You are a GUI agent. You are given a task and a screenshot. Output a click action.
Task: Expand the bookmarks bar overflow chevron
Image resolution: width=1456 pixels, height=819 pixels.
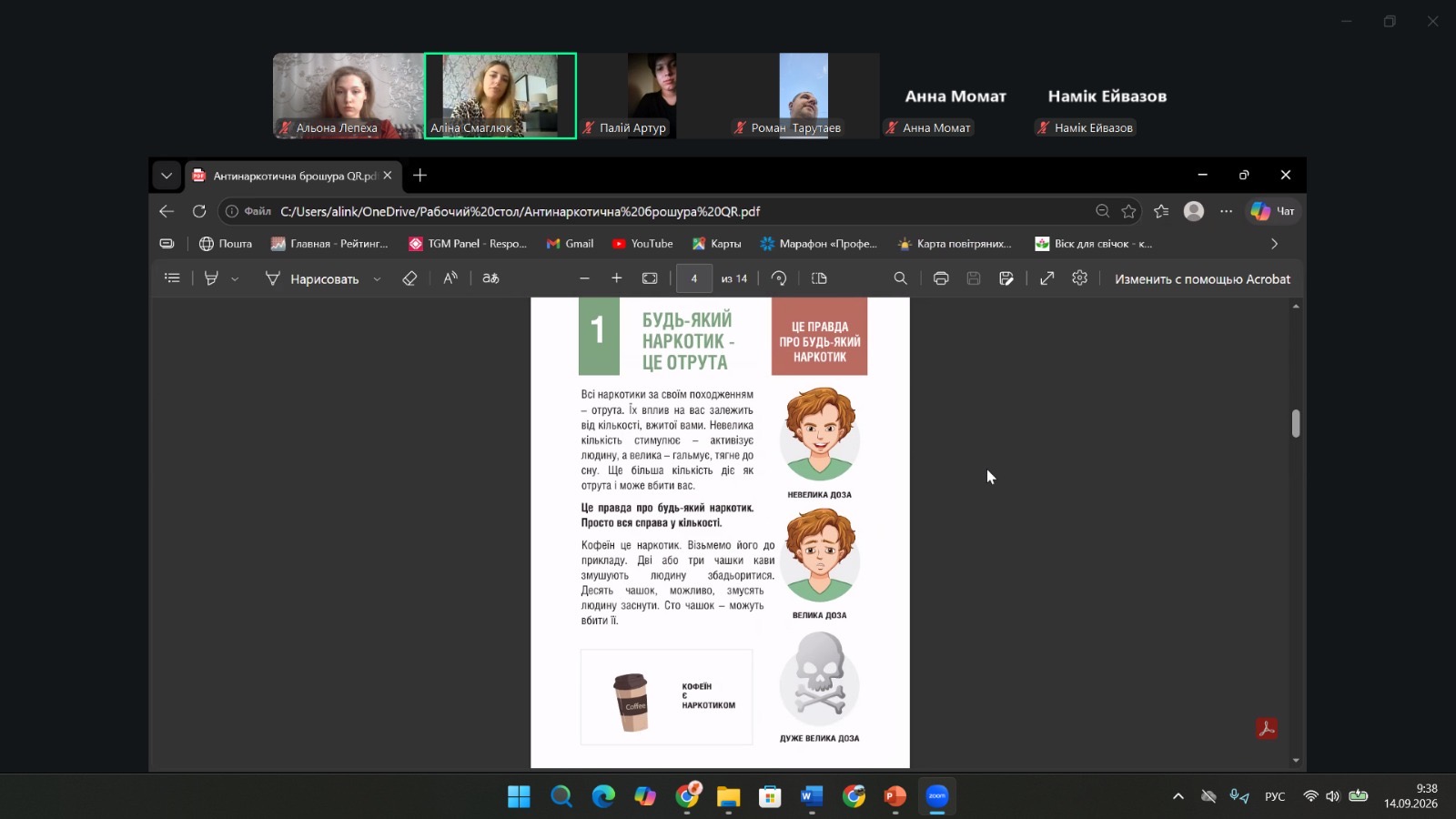click(x=1274, y=244)
